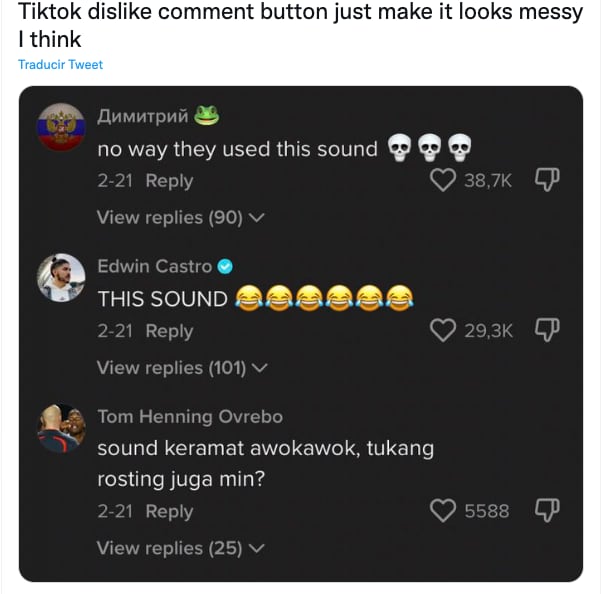Click the Edwin Castro username
Viewport: 611px width, 594px height.
pyautogui.click(x=154, y=266)
